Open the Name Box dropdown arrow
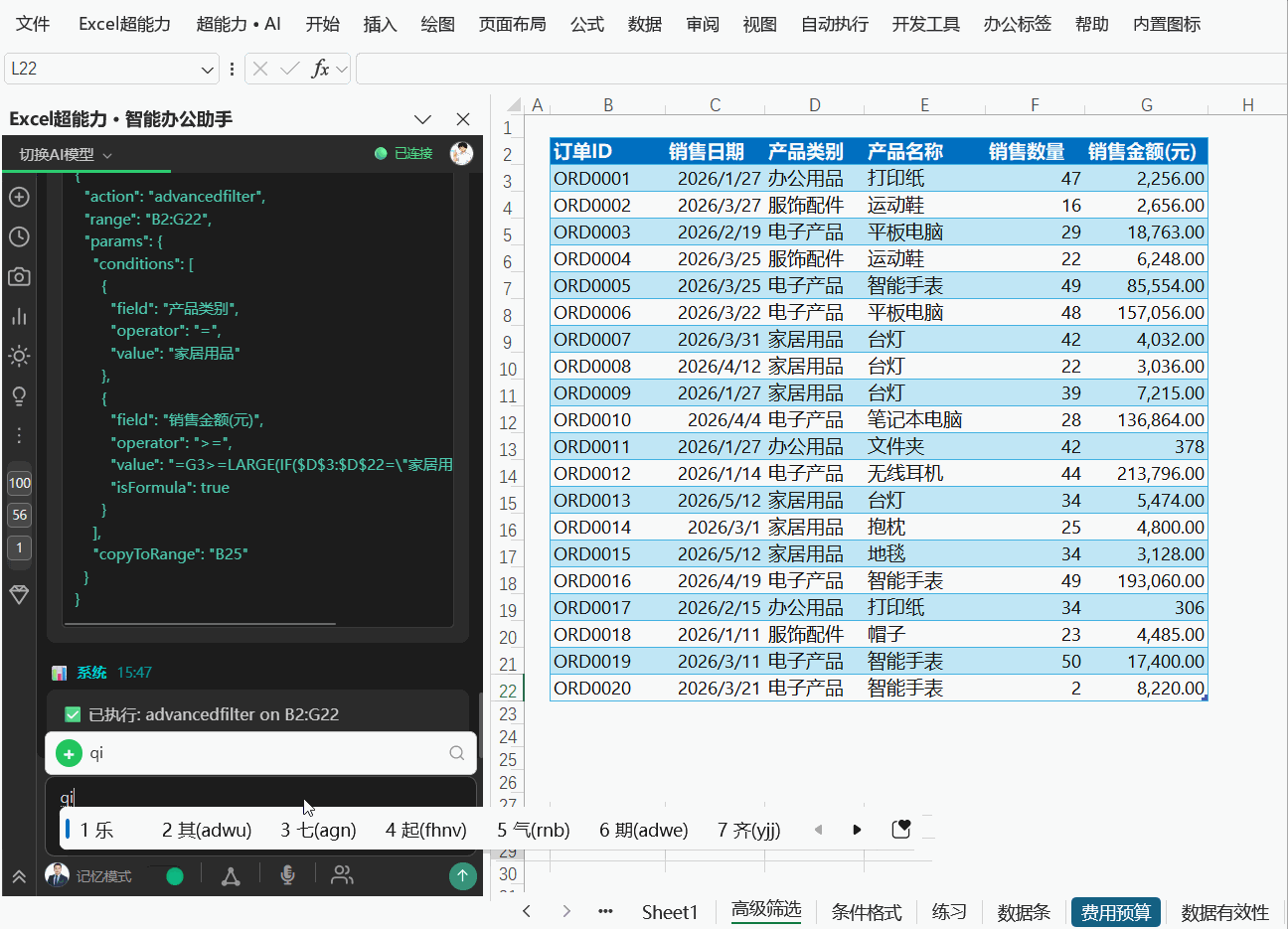Viewport: 1288px width, 929px height. (x=207, y=69)
